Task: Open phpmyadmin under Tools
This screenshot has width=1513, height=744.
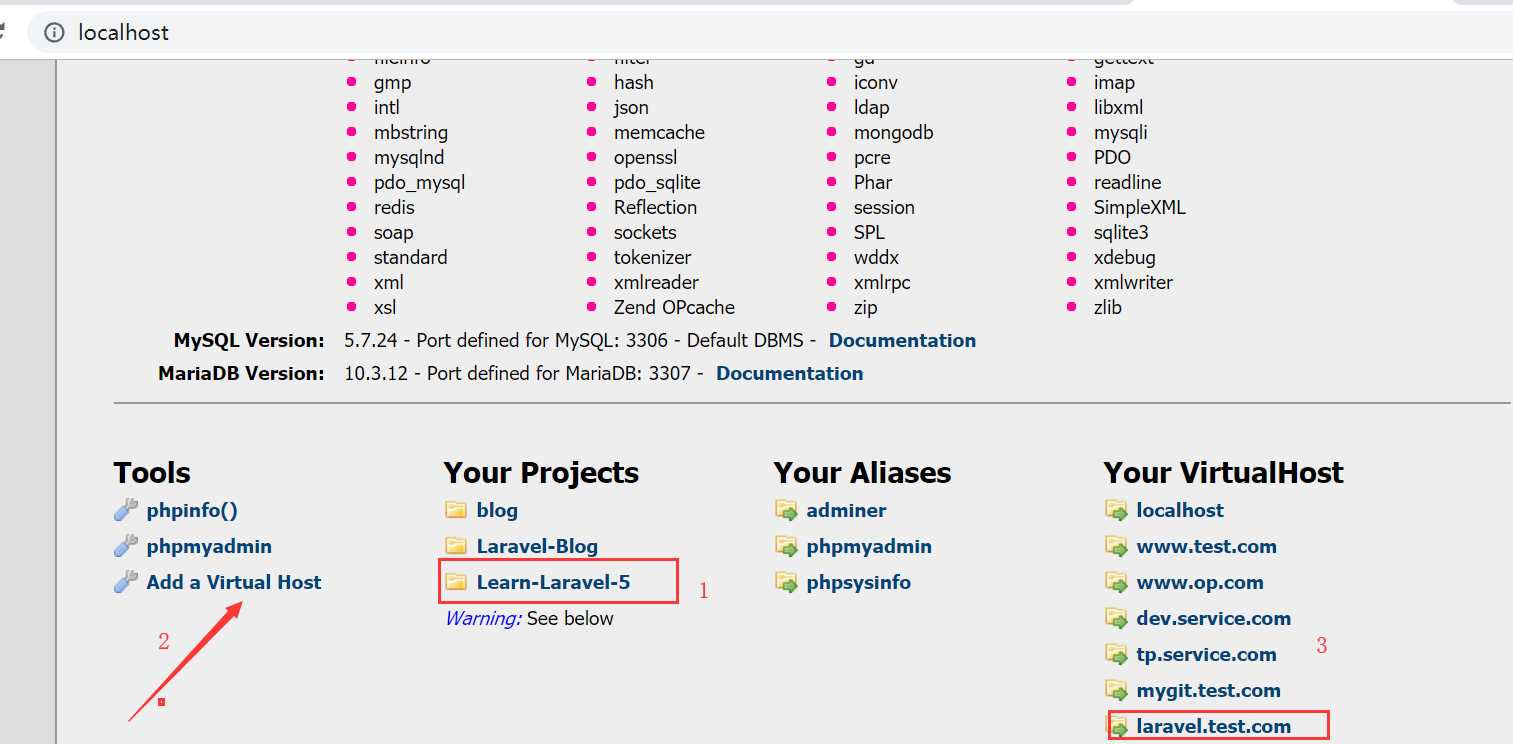Action: pos(209,546)
